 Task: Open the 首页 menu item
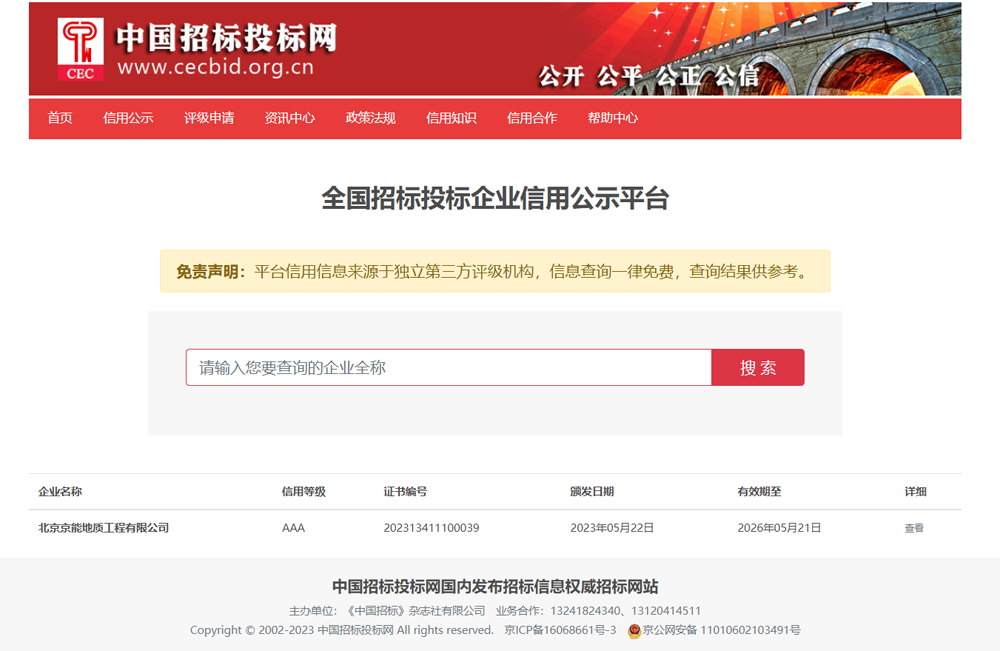coord(60,118)
